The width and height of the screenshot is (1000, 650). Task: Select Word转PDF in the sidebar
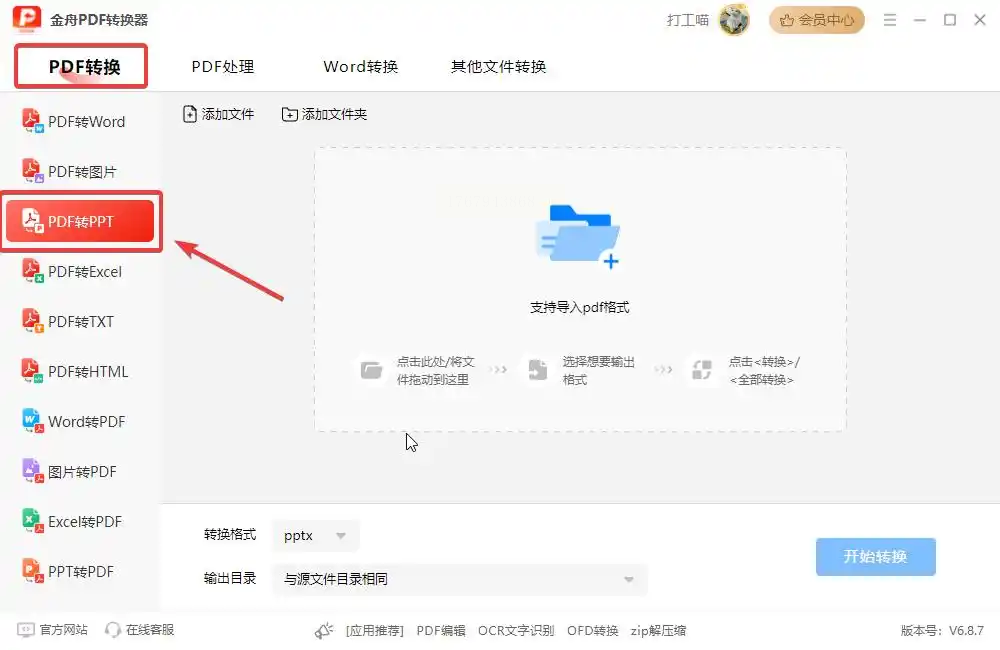(x=74, y=421)
